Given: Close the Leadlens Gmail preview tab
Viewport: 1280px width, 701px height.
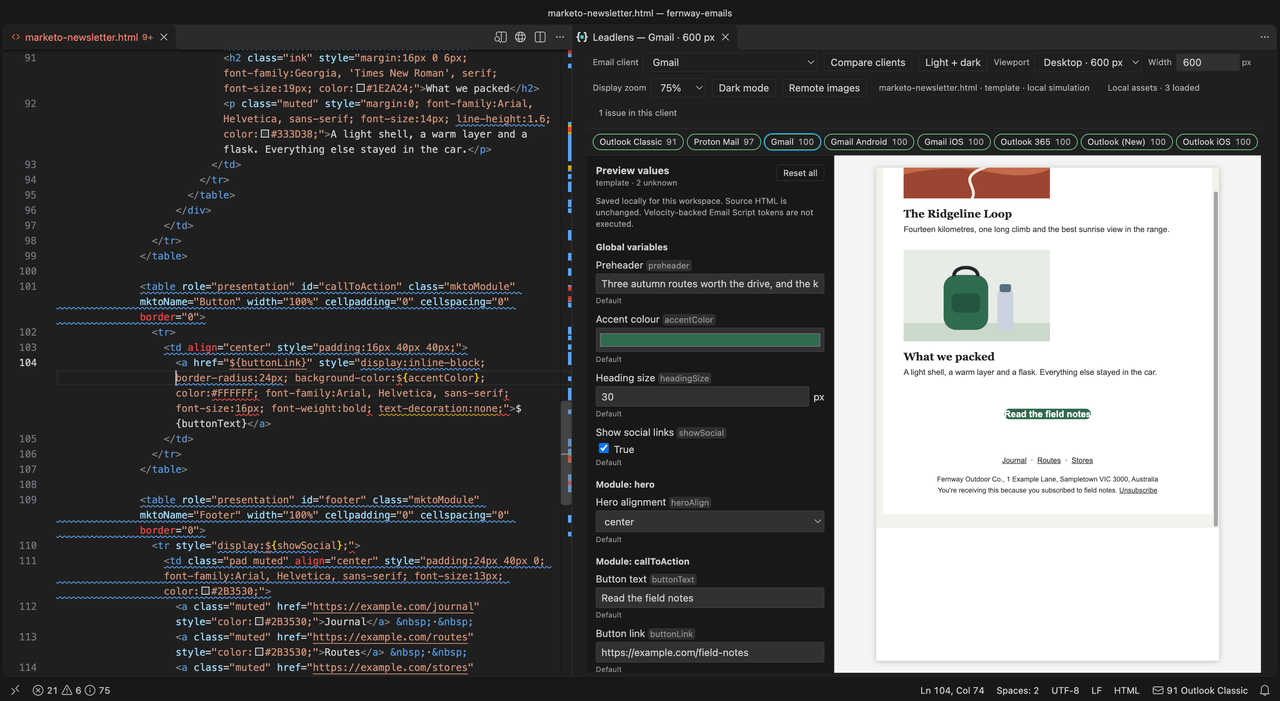Looking at the screenshot, I should [726, 37].
